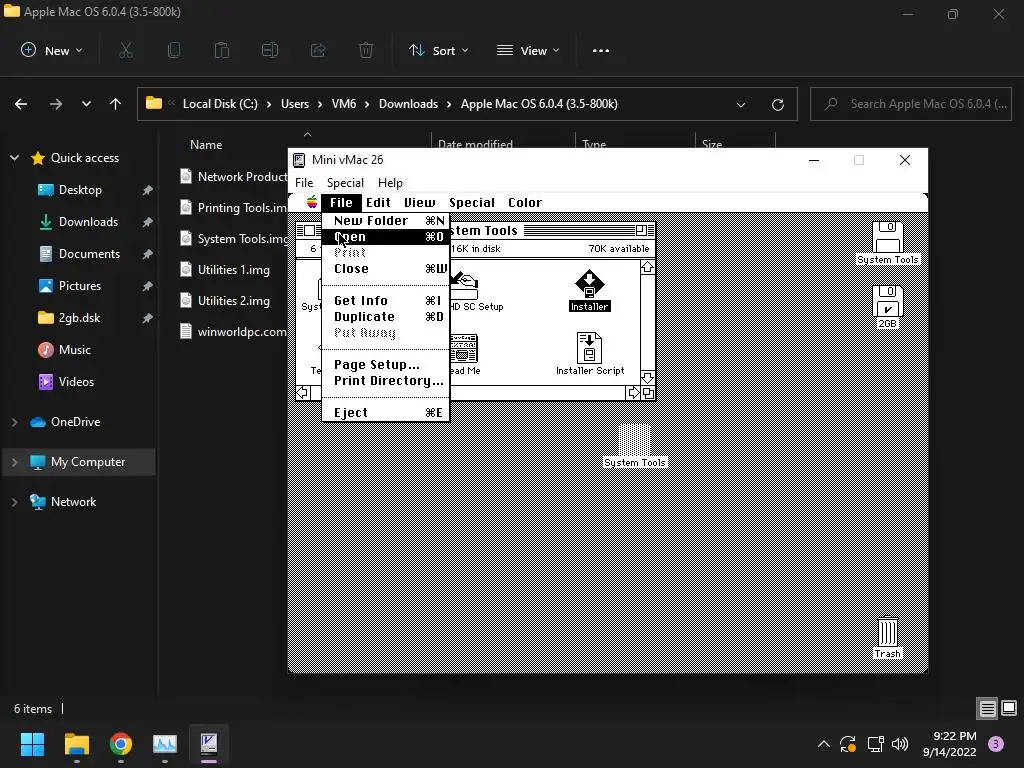Select the Installer Script document icon
The height and width of the screenshot is (768, 1024).
coord(589,347)
